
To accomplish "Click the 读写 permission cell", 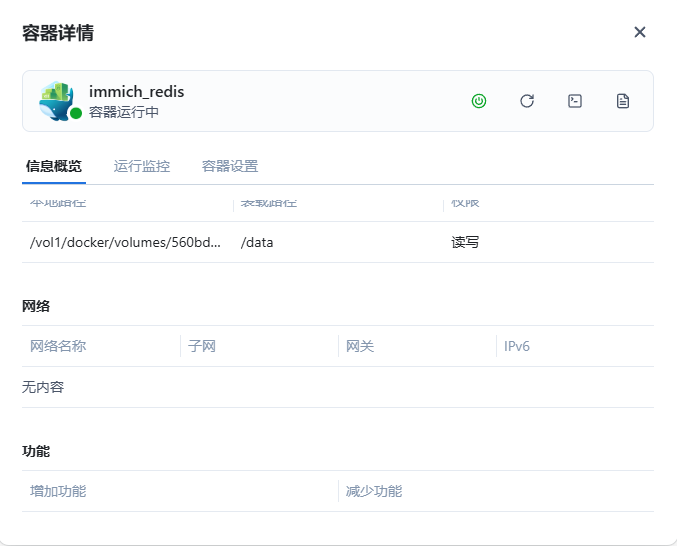I will 465,242.
